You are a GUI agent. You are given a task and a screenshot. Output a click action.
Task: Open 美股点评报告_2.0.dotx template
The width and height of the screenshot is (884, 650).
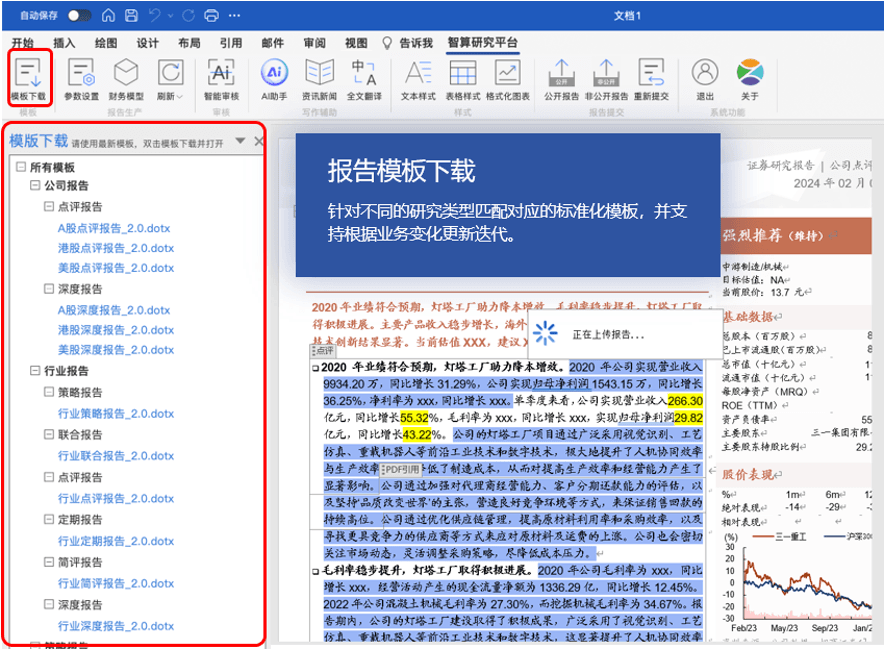pyautogui.click(x=116, y=268)
